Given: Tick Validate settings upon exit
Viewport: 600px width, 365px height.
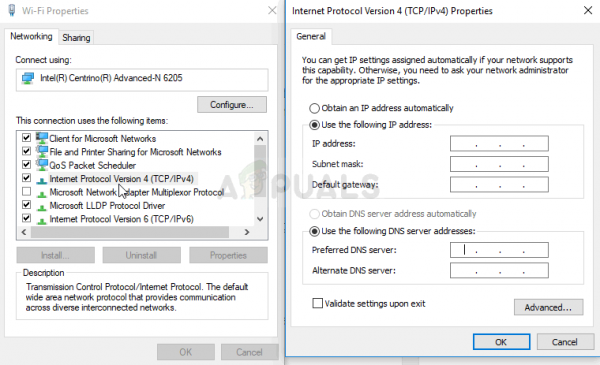Looking at the screenshot, I should point(318,303).
